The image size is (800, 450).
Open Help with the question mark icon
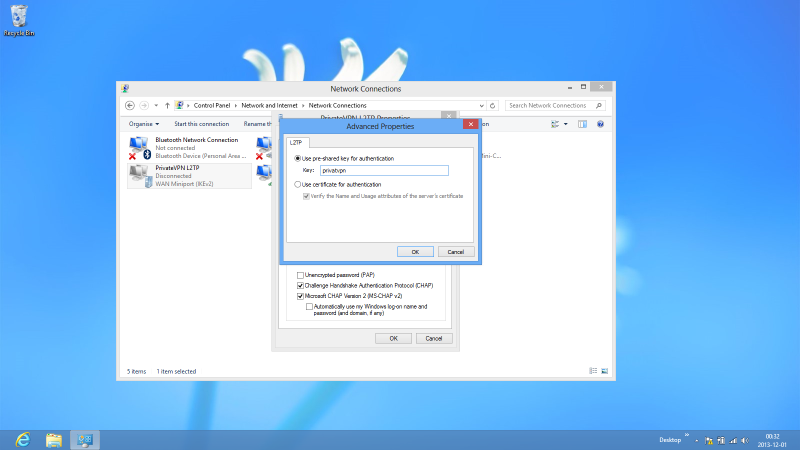(x=600, y=124)
